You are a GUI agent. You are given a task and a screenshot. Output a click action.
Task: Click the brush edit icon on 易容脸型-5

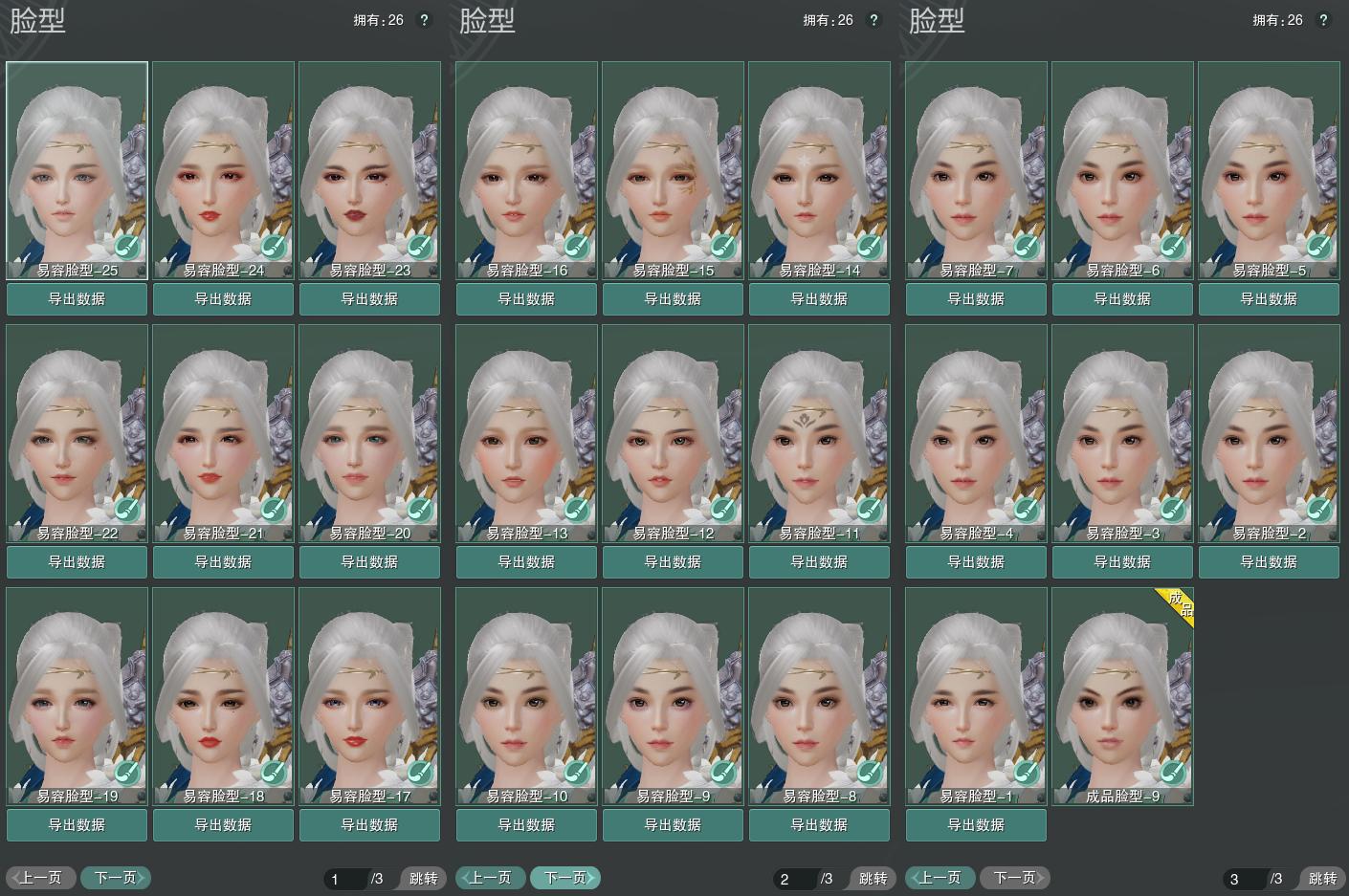pos(1319,247)
